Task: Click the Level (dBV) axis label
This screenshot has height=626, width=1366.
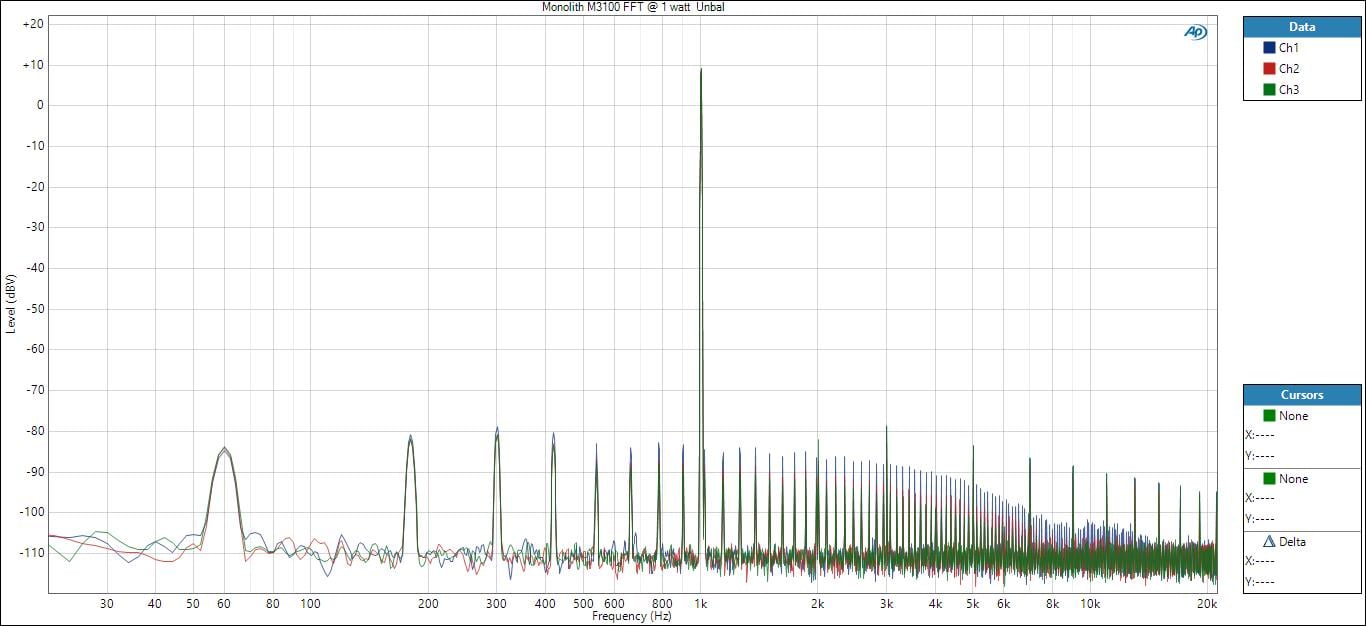Action: (10, 303)
